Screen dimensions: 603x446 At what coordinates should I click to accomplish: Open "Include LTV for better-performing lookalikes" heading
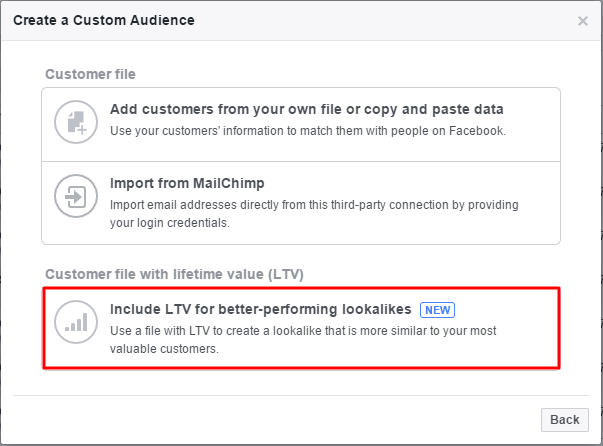click(260, 309)
